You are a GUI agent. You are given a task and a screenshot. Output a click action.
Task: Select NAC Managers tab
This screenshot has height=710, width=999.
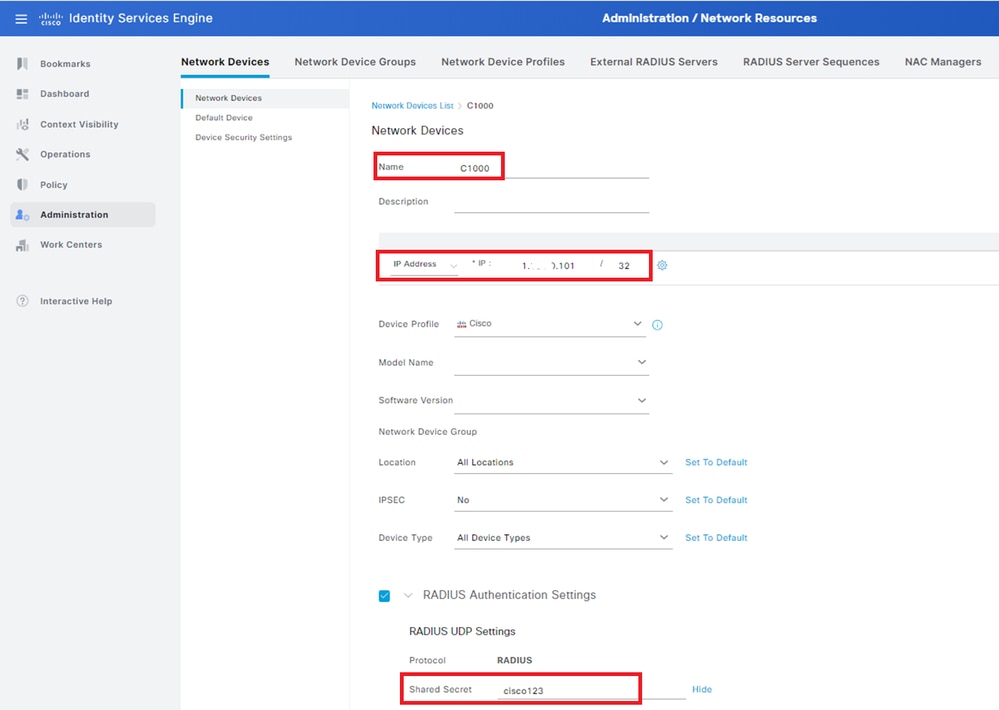pos(943,62)
